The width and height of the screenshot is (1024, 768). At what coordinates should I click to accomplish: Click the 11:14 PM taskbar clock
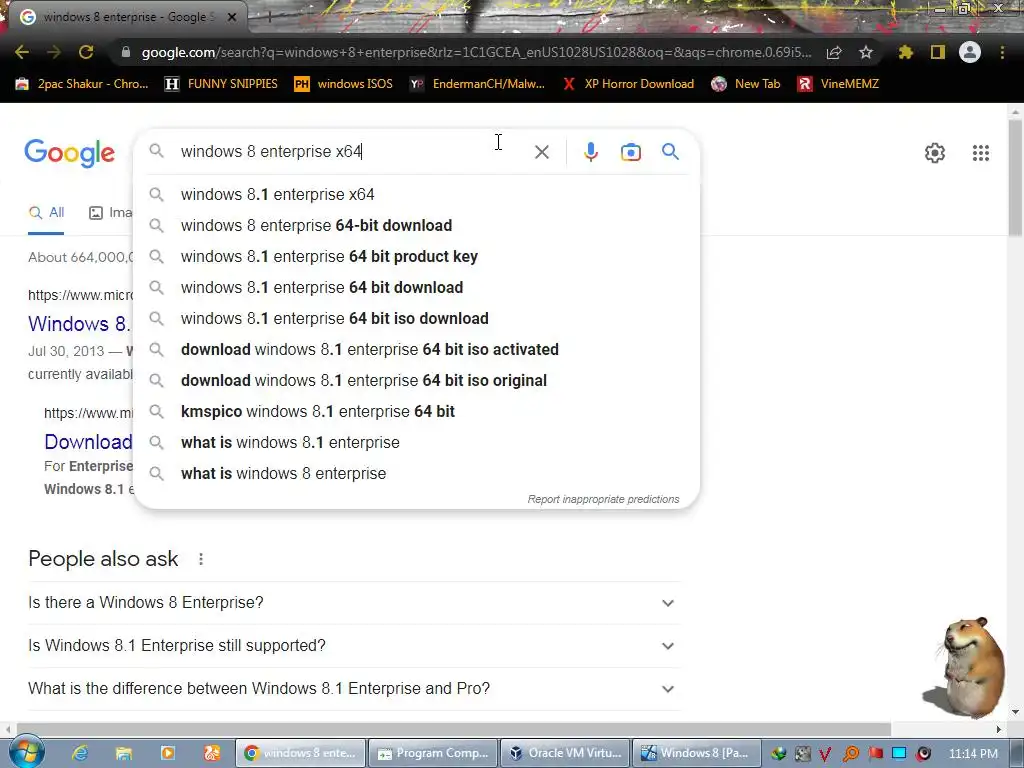[x=973, y=754]
